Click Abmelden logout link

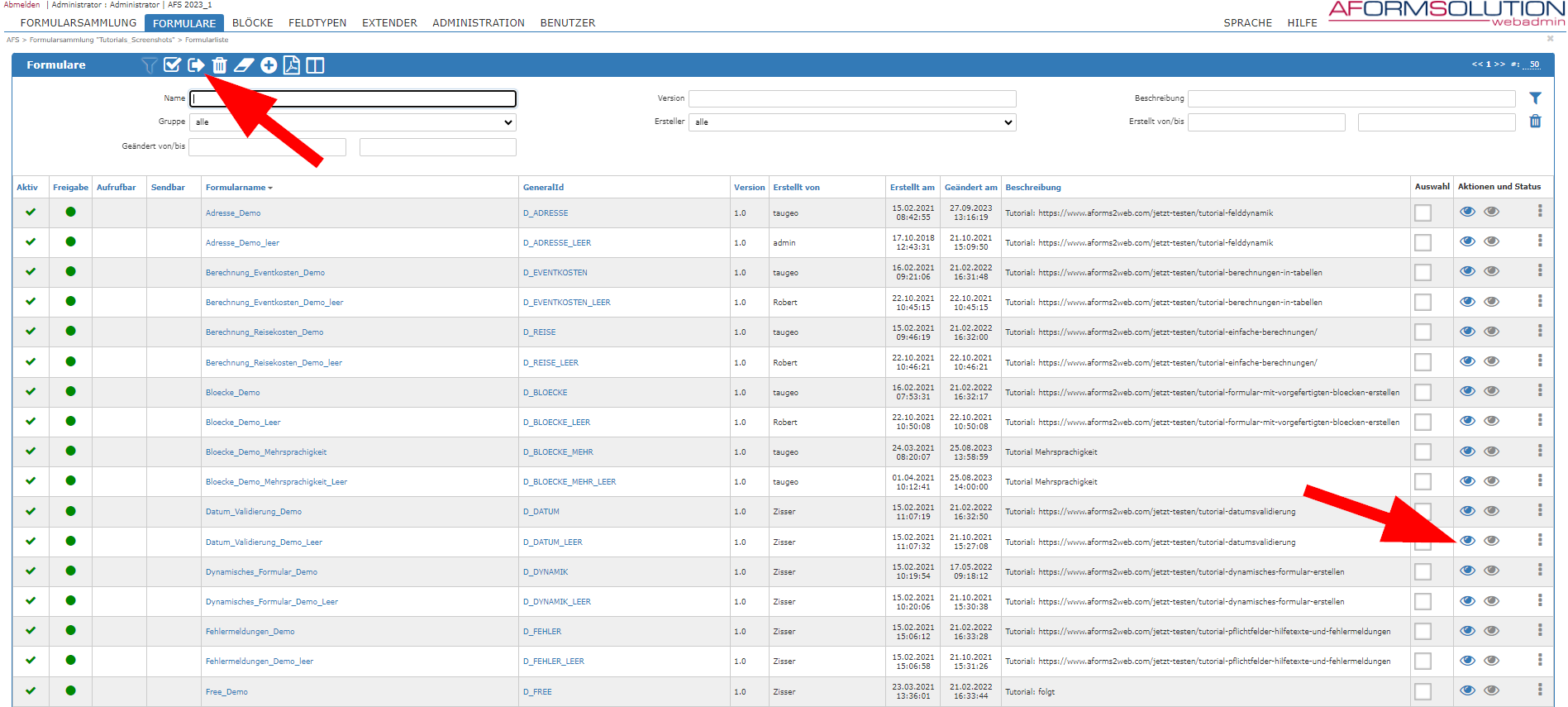tap(21, 5)
